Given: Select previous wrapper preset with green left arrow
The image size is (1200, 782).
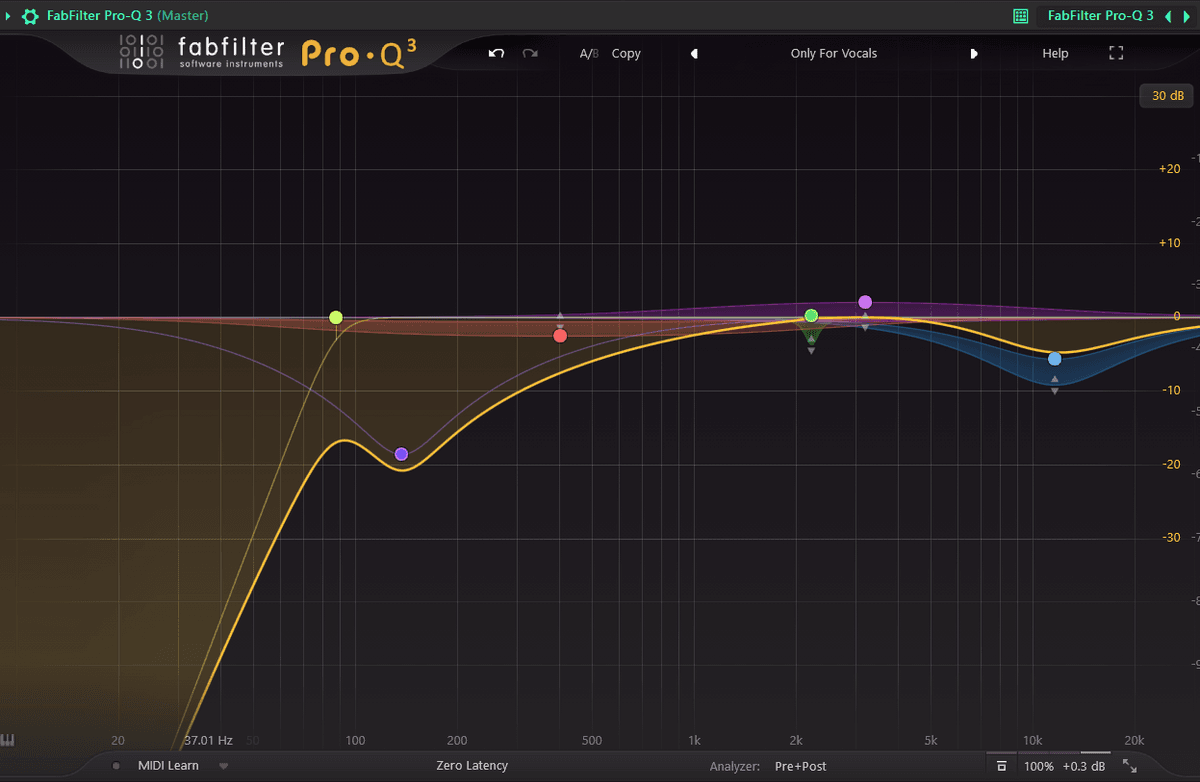Looking at the screenshot, I should [1168, 16].
